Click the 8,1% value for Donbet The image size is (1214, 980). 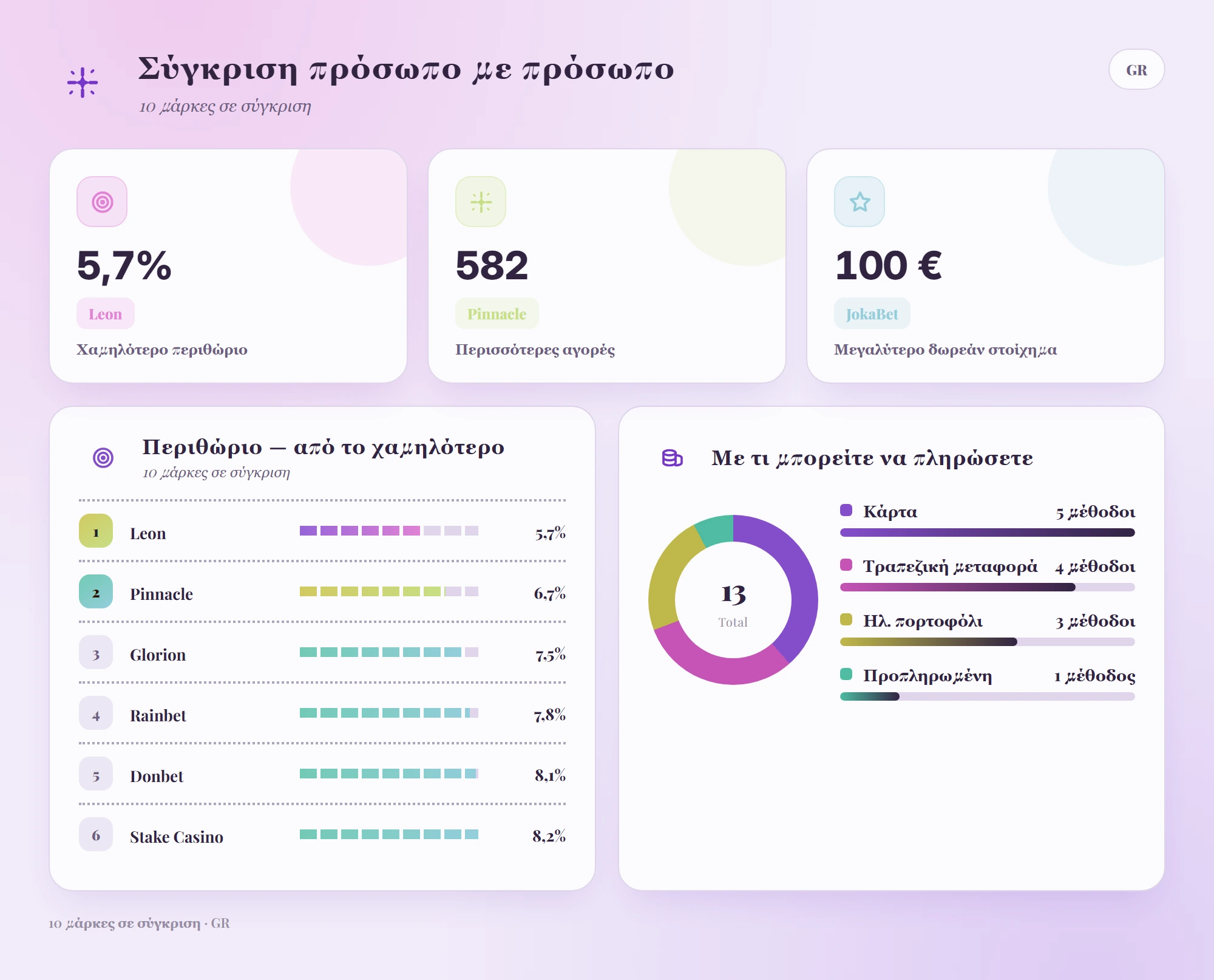[550, 775]
